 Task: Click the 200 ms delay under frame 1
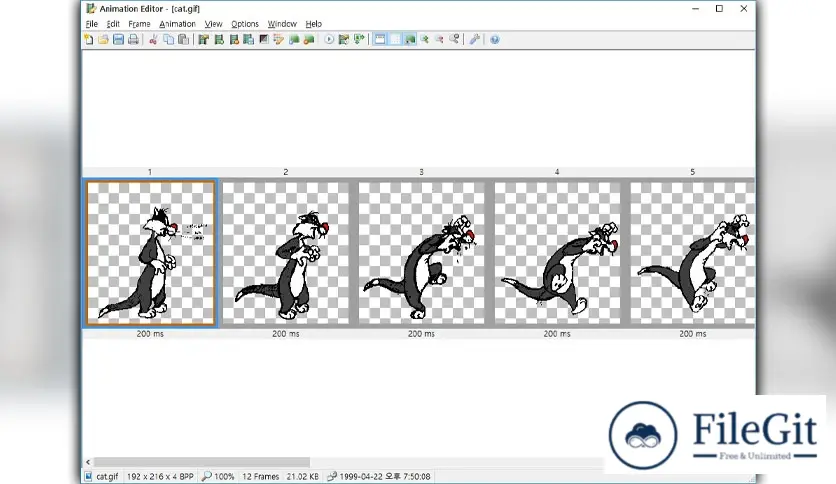tap(150, 334)
